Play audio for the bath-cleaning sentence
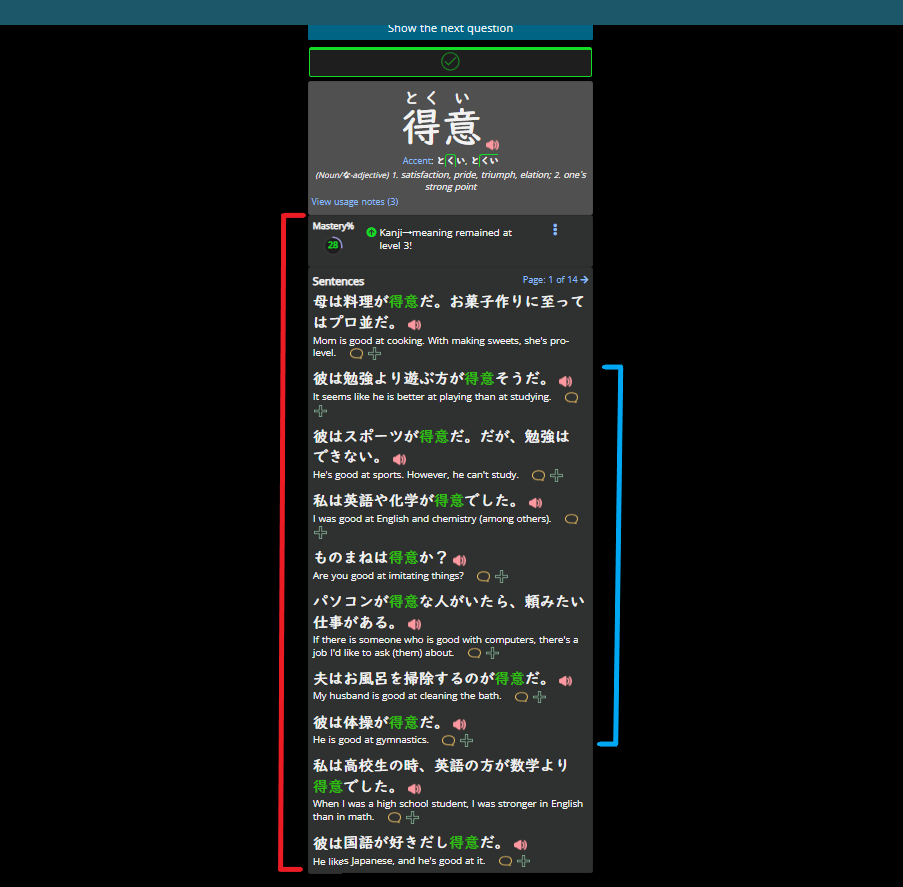The width and height of the screenshot is (903, 887). 565,680
